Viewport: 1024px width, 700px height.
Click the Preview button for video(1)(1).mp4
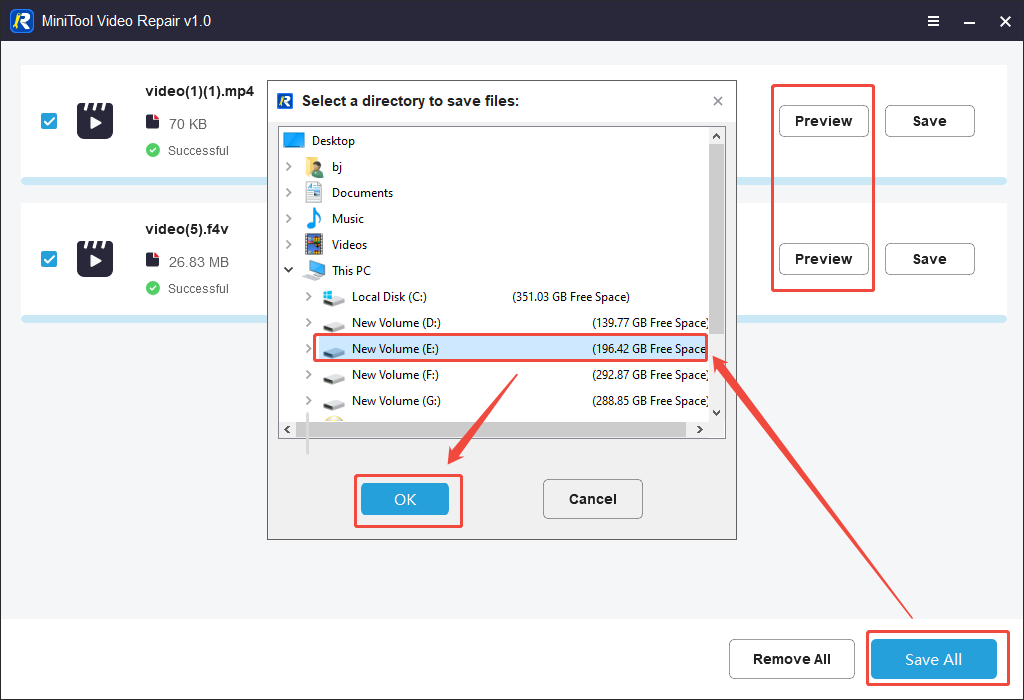pyautogui.click(x=823, y=121)
